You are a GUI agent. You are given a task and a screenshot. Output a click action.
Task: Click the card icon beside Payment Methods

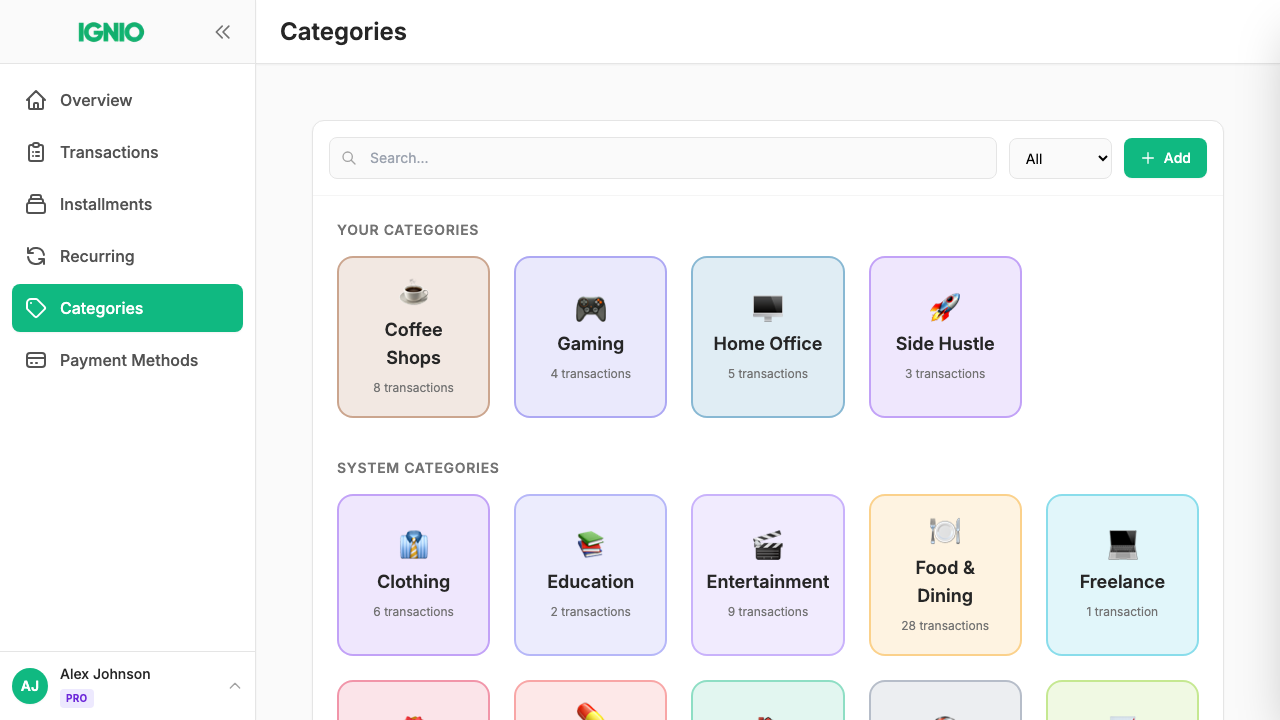click(36, 360)
